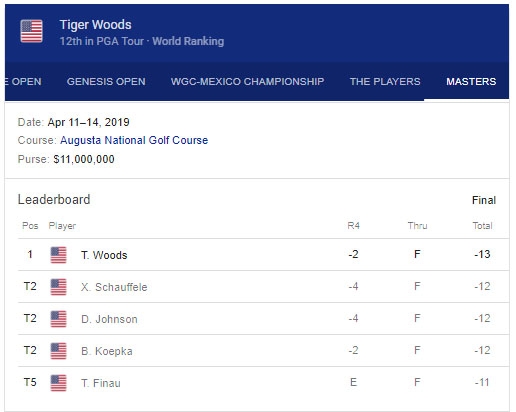
Task: Click the 12th in PGA Tour World Ranking text
Action: click(x=142, y=41)
